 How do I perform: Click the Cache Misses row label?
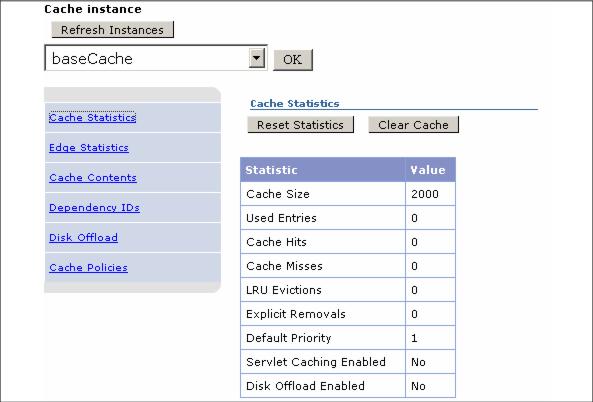(284, 266)
